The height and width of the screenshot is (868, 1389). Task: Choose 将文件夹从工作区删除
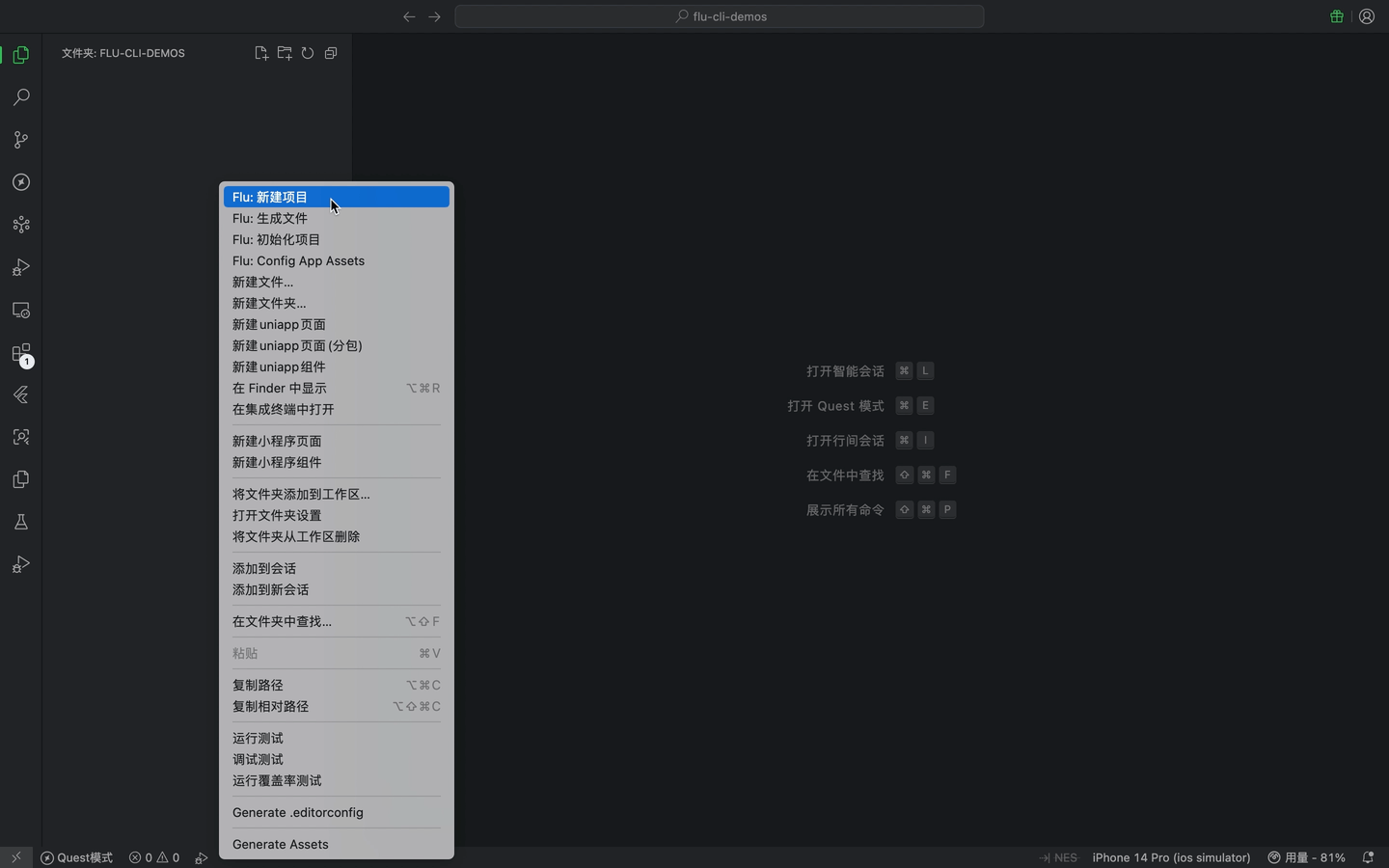337,536
